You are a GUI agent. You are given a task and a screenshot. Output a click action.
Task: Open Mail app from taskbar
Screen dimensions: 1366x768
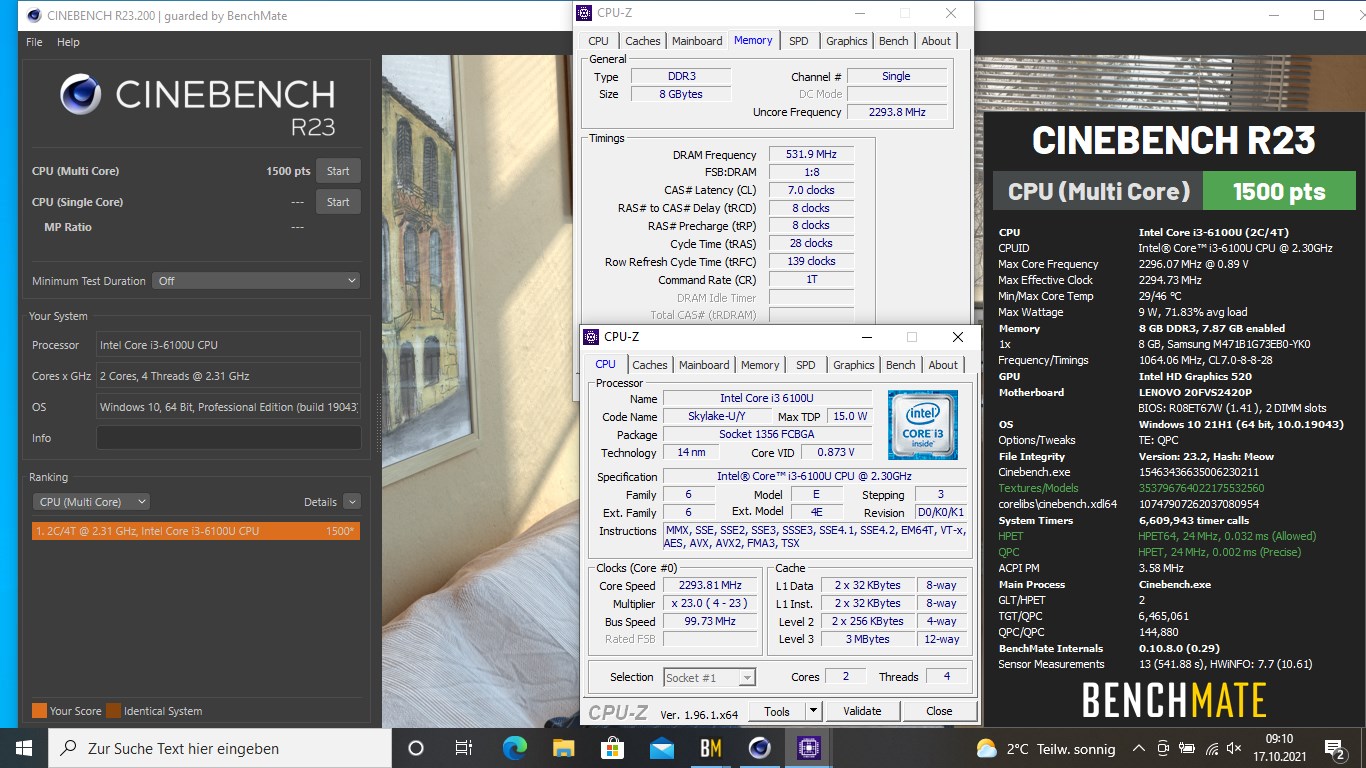click(661, 748)
